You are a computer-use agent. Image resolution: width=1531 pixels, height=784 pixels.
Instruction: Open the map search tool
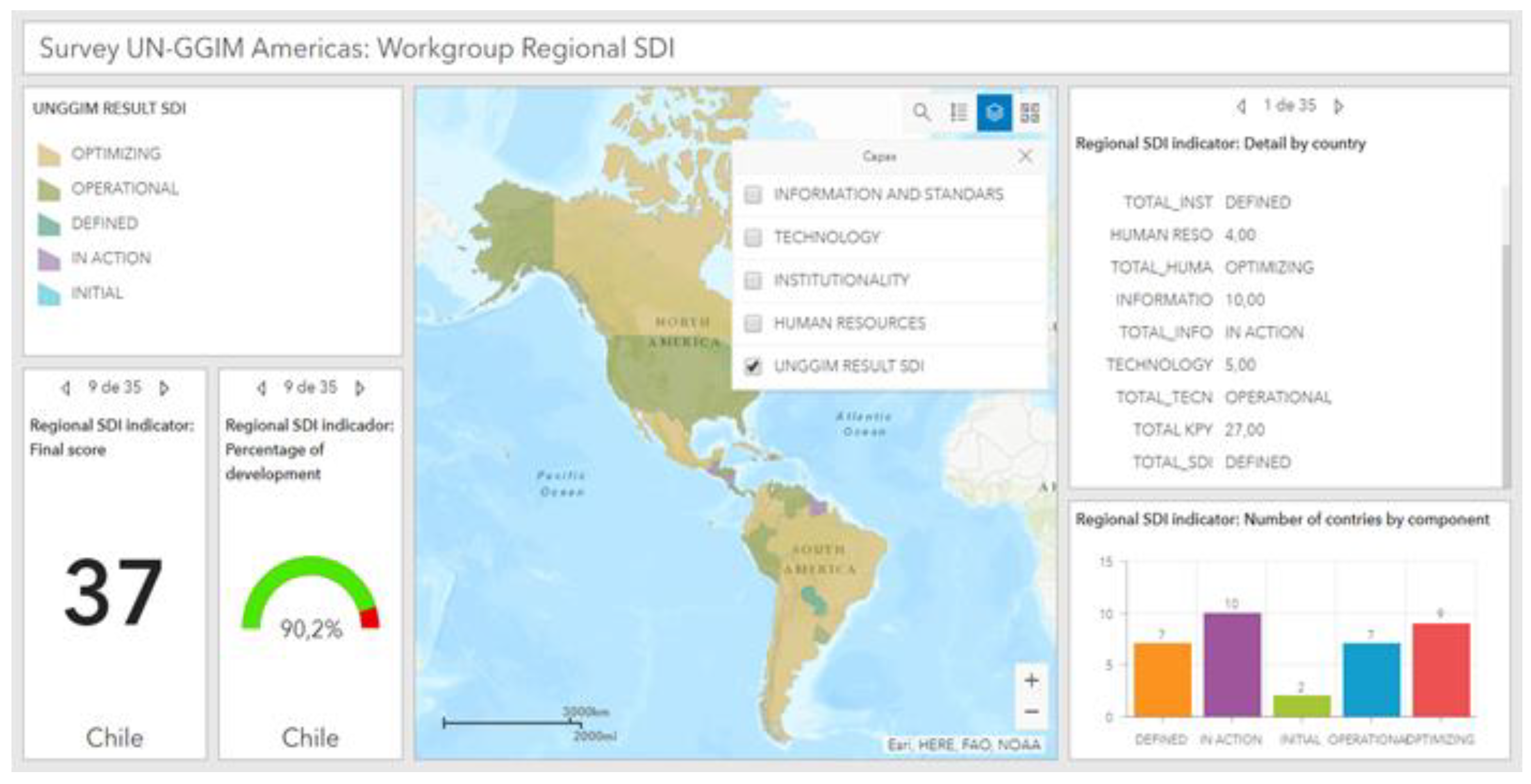[x=921, y=112]
